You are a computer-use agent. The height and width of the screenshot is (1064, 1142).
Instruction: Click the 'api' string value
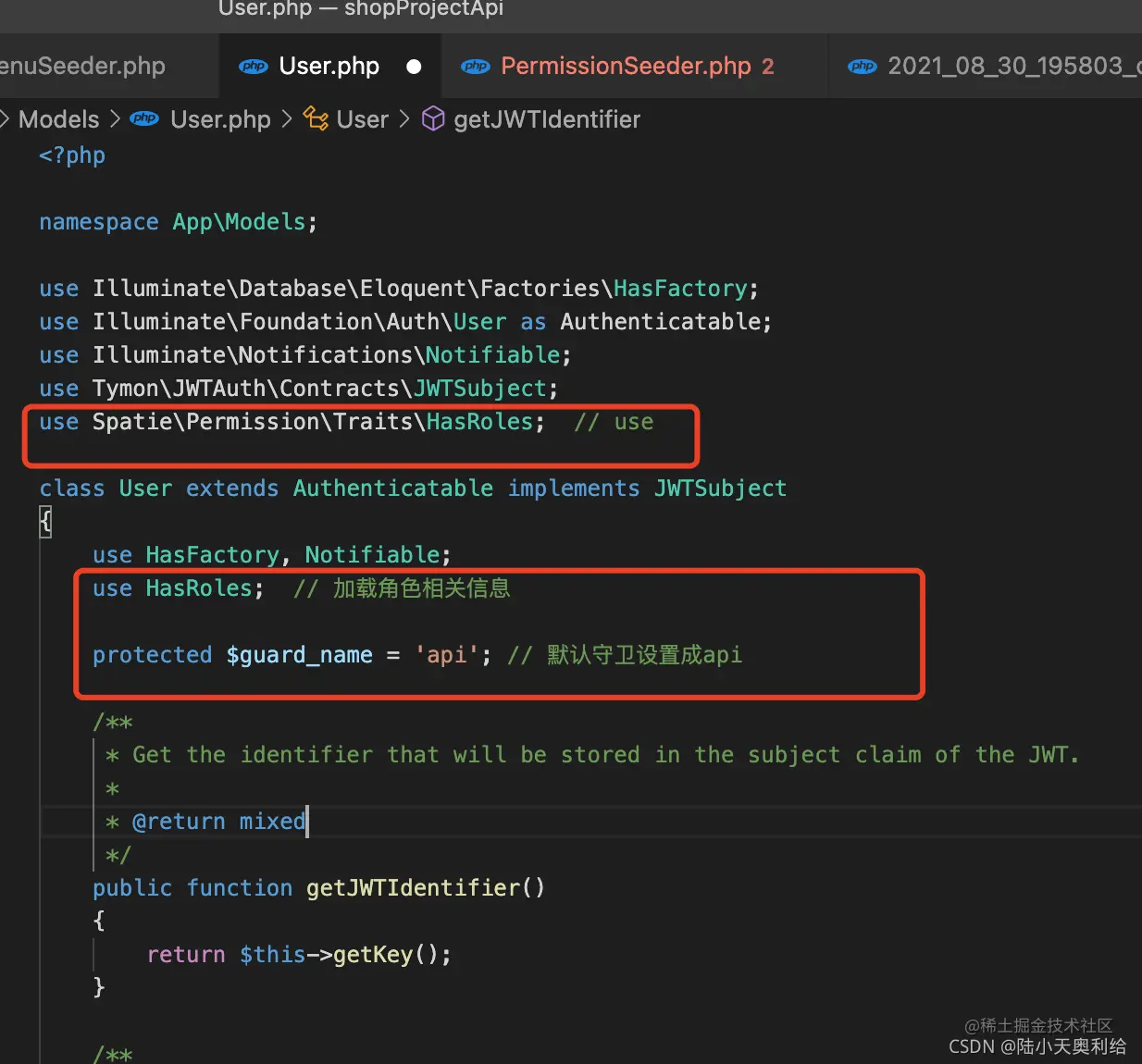(446, 655)
